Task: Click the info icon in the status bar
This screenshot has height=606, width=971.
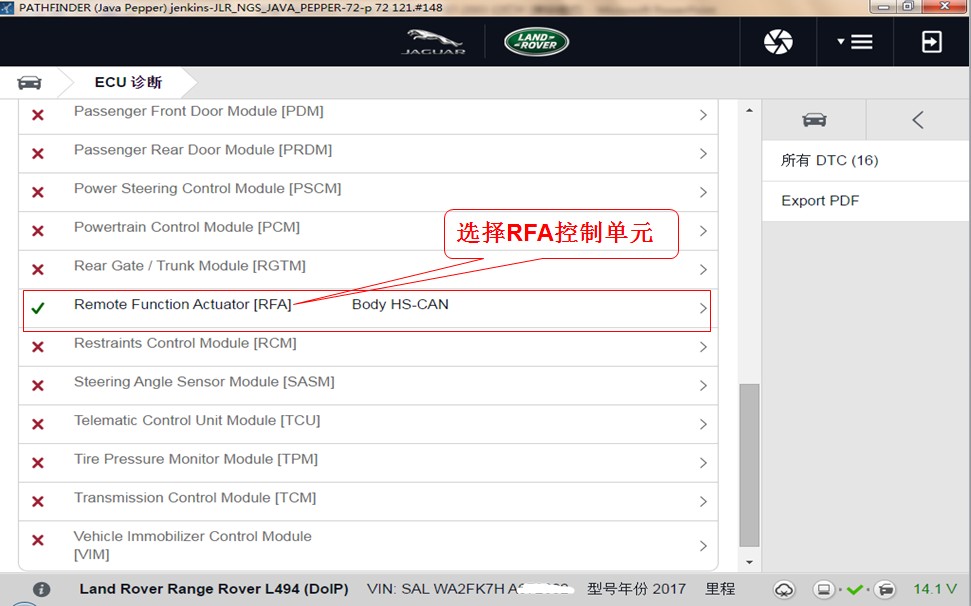Action: click(x=41, y=589)
